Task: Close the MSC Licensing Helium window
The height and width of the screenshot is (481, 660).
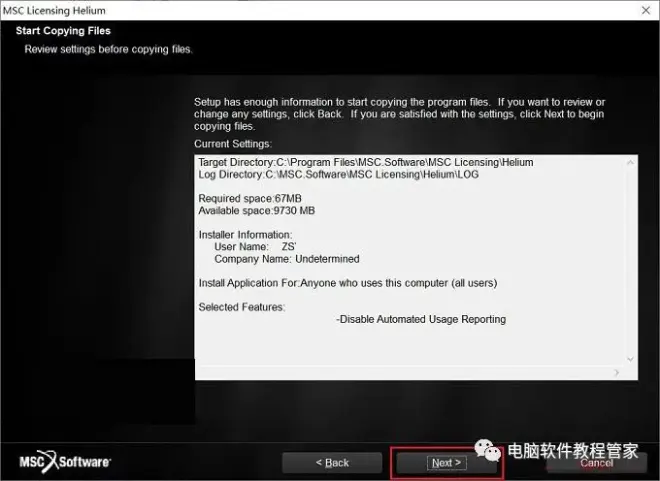Action: click(646, 10)
